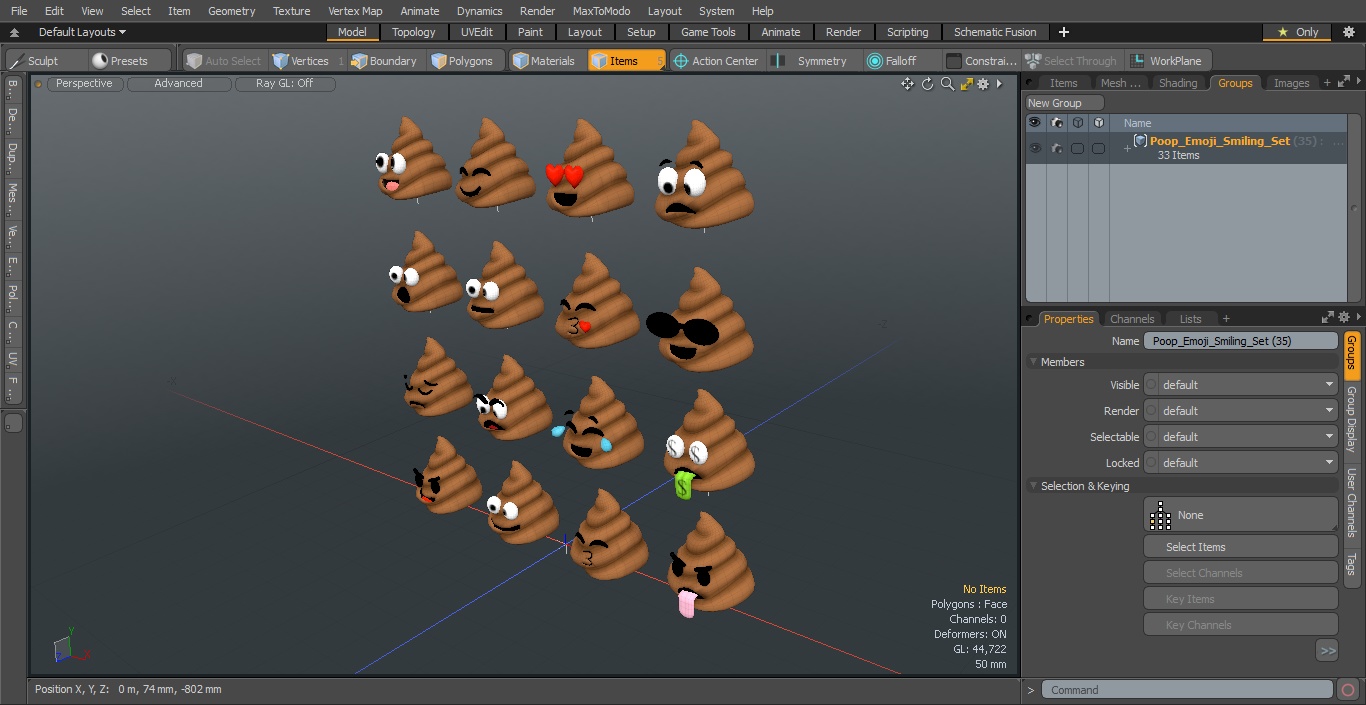Activate the Sculpt tool icon
Viewport: 1366px width, 705px height.
(17, 61)
